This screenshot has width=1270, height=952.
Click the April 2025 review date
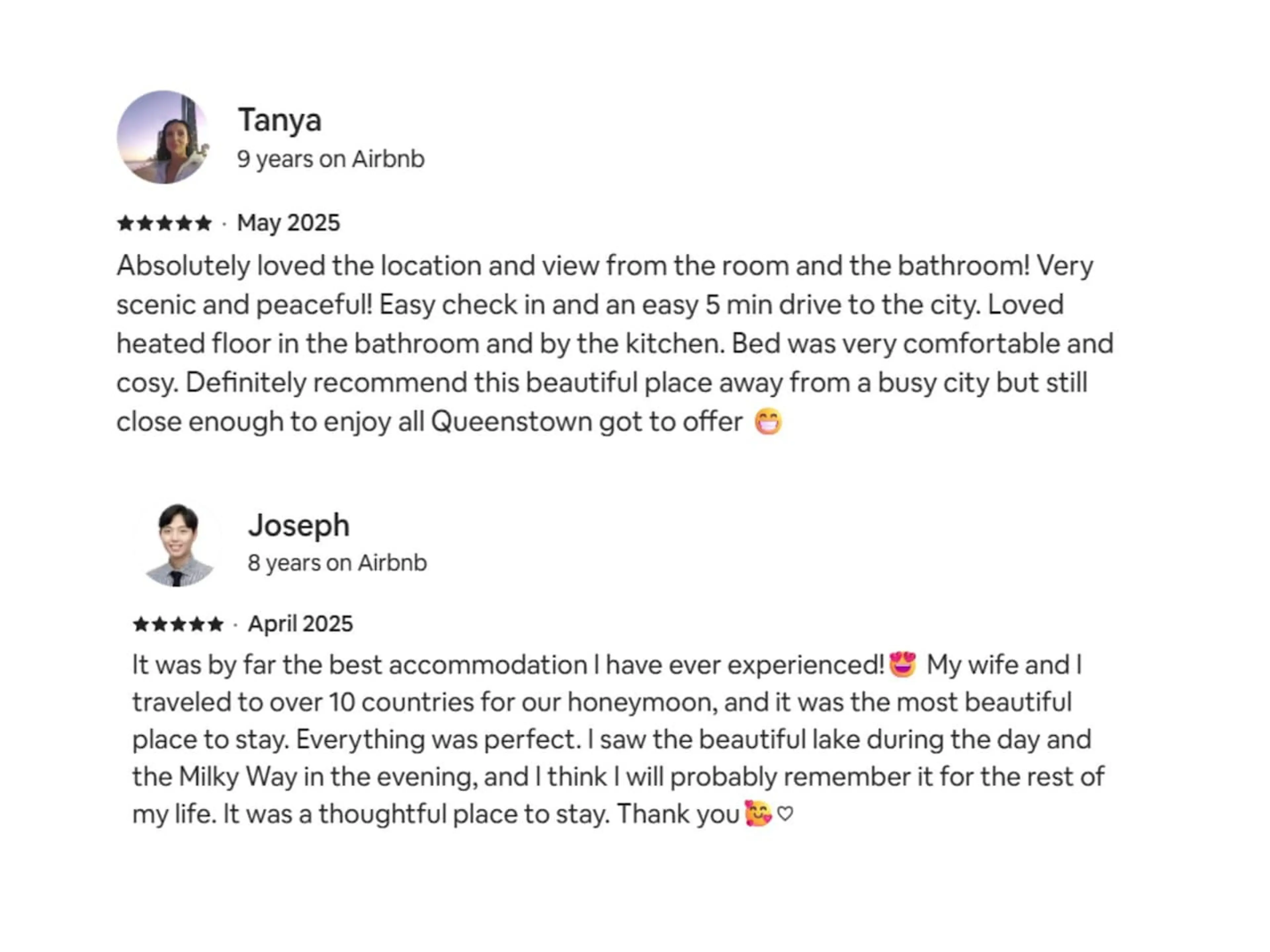point(300,624)
